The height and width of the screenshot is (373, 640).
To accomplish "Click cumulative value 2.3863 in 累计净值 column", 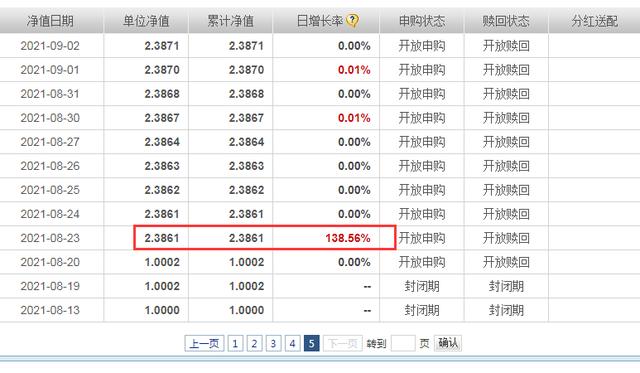I will pos(247,166).
